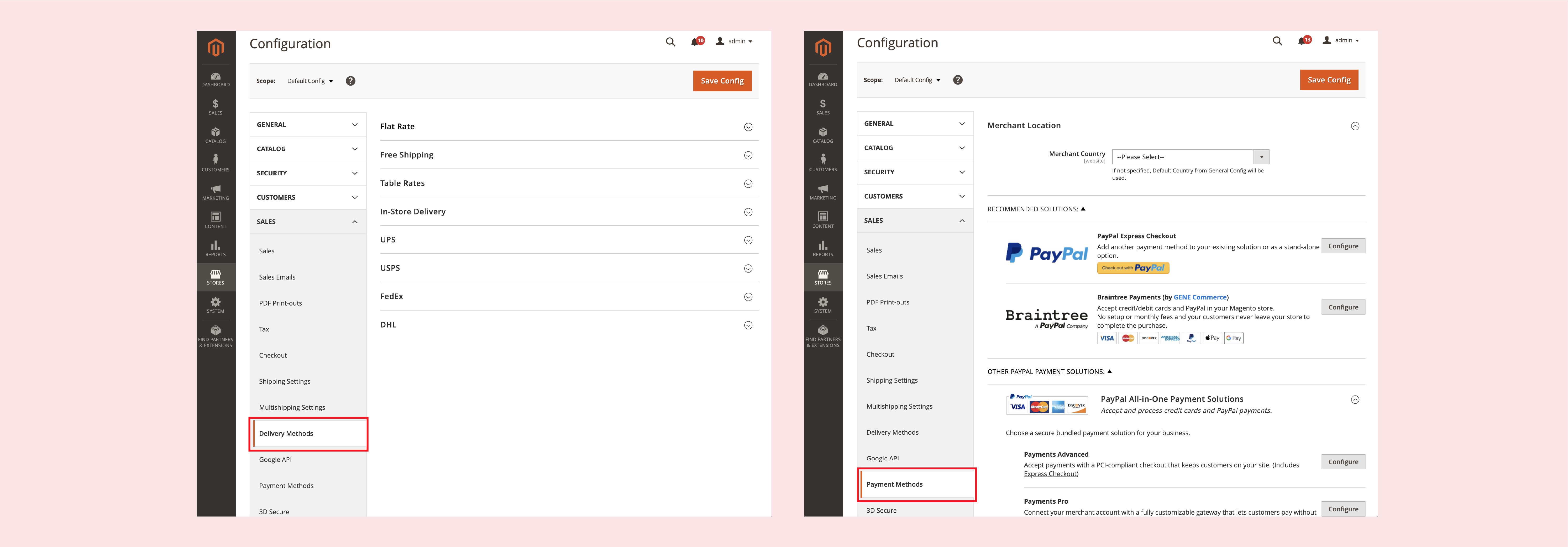Configure Braintree Payments

[x=1343, y=307]
